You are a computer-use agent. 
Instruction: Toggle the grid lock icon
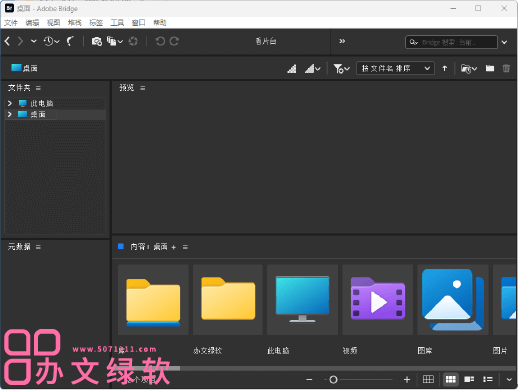pyautogui.click(x=428, y=379)
